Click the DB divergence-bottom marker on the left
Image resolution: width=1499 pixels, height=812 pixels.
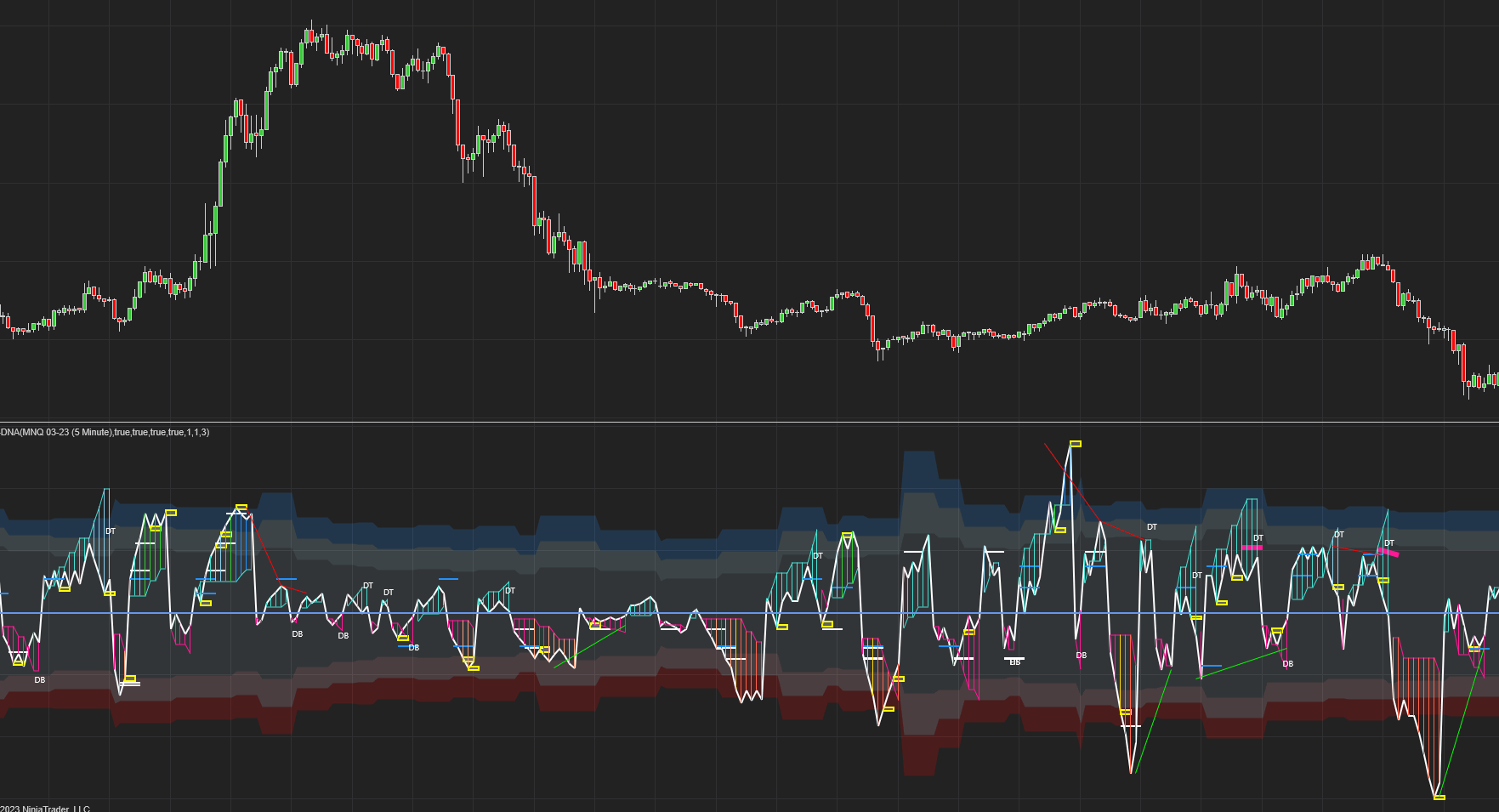click(x=296, y=633)
